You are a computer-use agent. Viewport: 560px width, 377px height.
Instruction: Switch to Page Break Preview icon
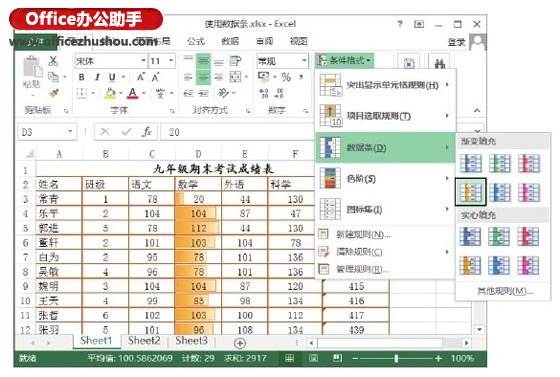(337, 358)
